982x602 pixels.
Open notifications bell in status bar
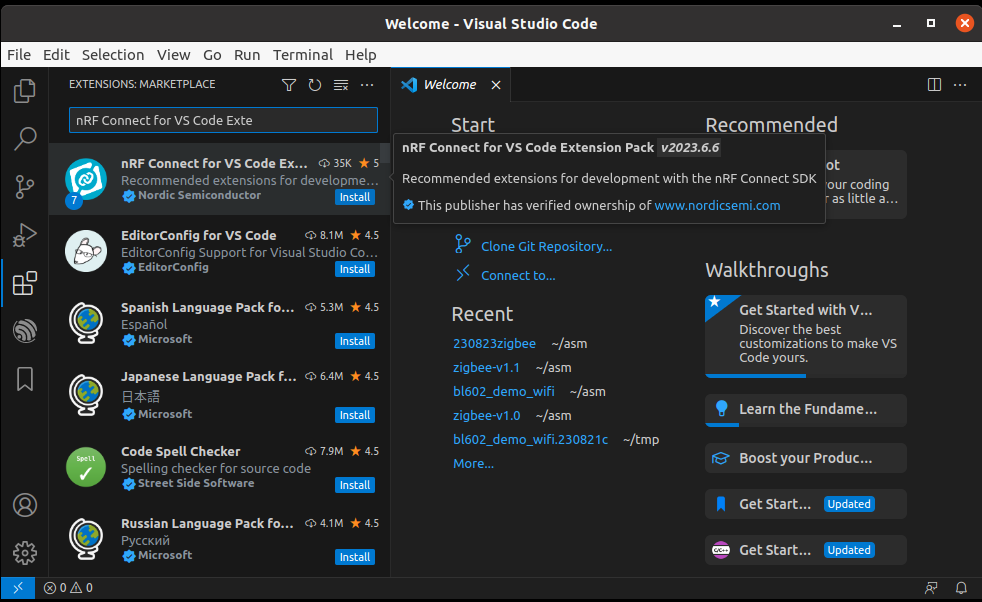coord(961,588)
